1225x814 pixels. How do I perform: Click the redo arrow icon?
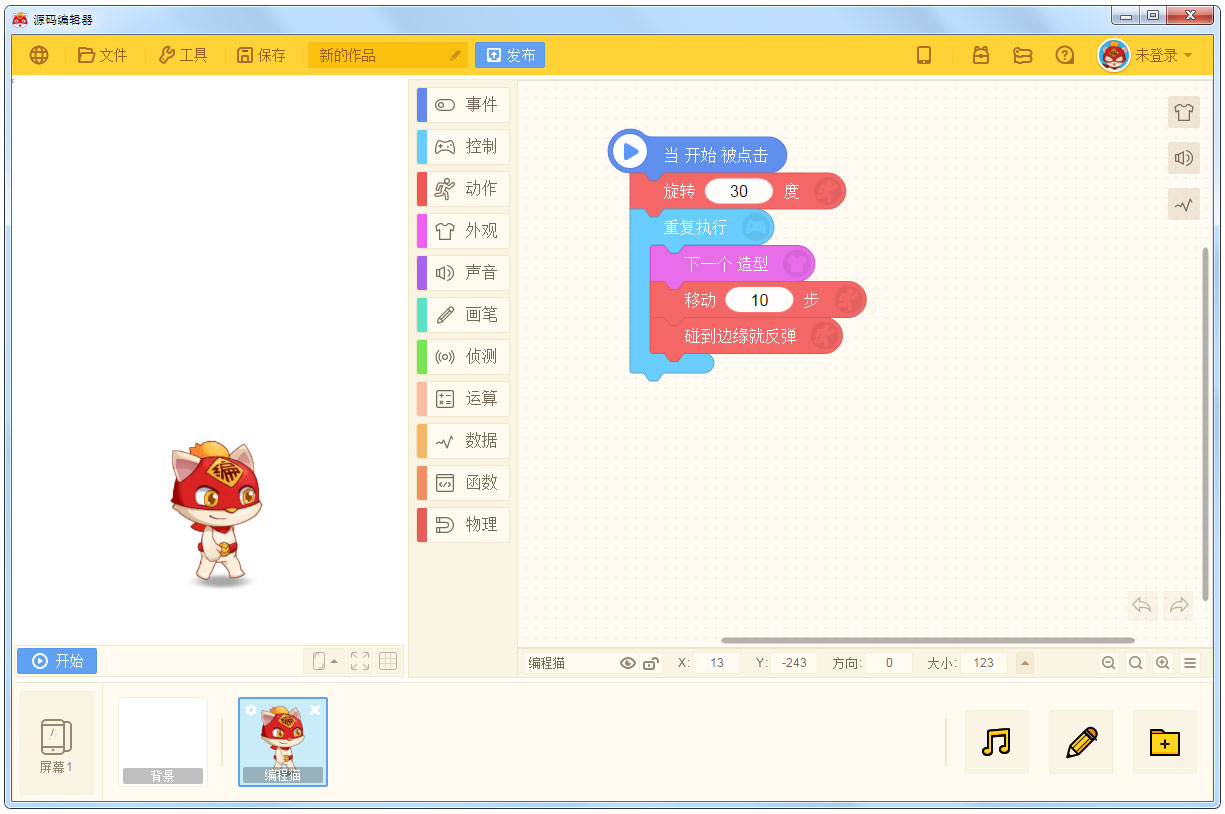pos(1179,605)
